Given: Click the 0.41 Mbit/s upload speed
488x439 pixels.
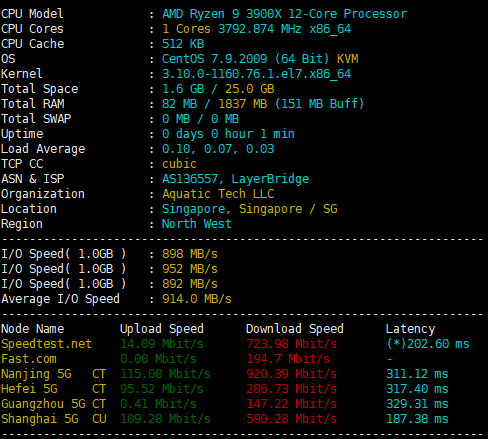Looking at the screenshot, I should click(x=158, y=404).
